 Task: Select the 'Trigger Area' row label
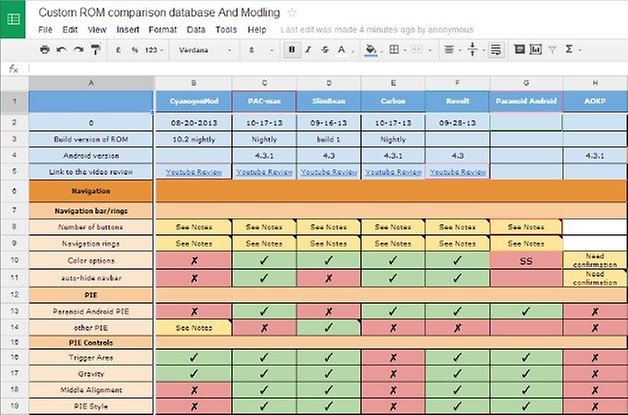point(91,358)
